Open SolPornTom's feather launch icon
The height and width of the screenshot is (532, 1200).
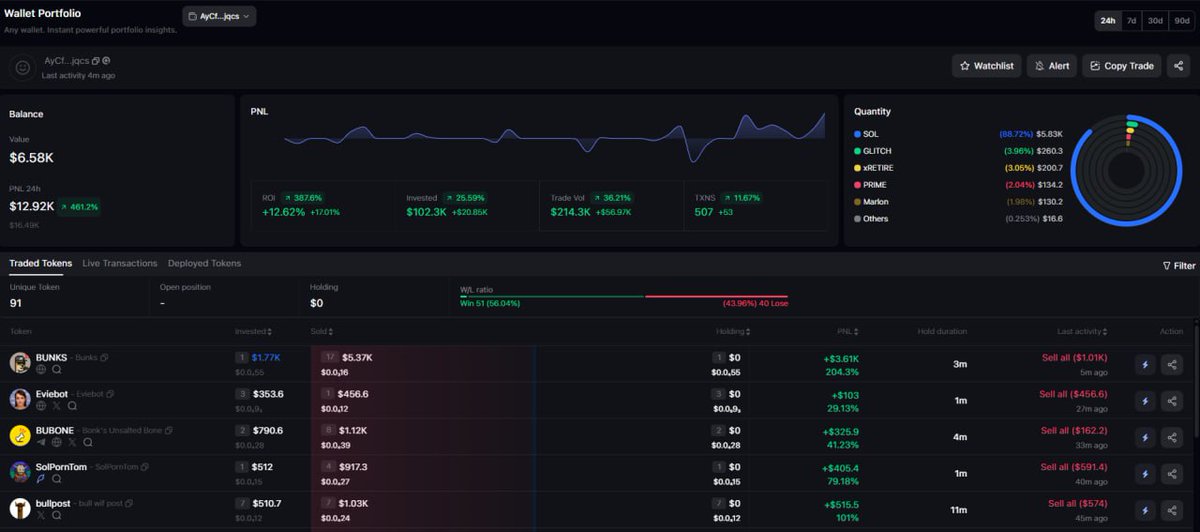(x=41, y=478)
